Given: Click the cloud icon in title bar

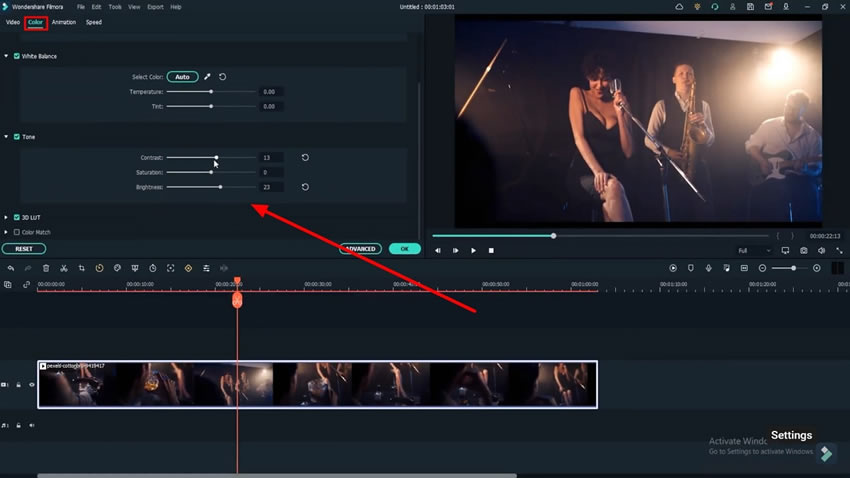Looking at the screenshot, I should (x=679, y=7).
